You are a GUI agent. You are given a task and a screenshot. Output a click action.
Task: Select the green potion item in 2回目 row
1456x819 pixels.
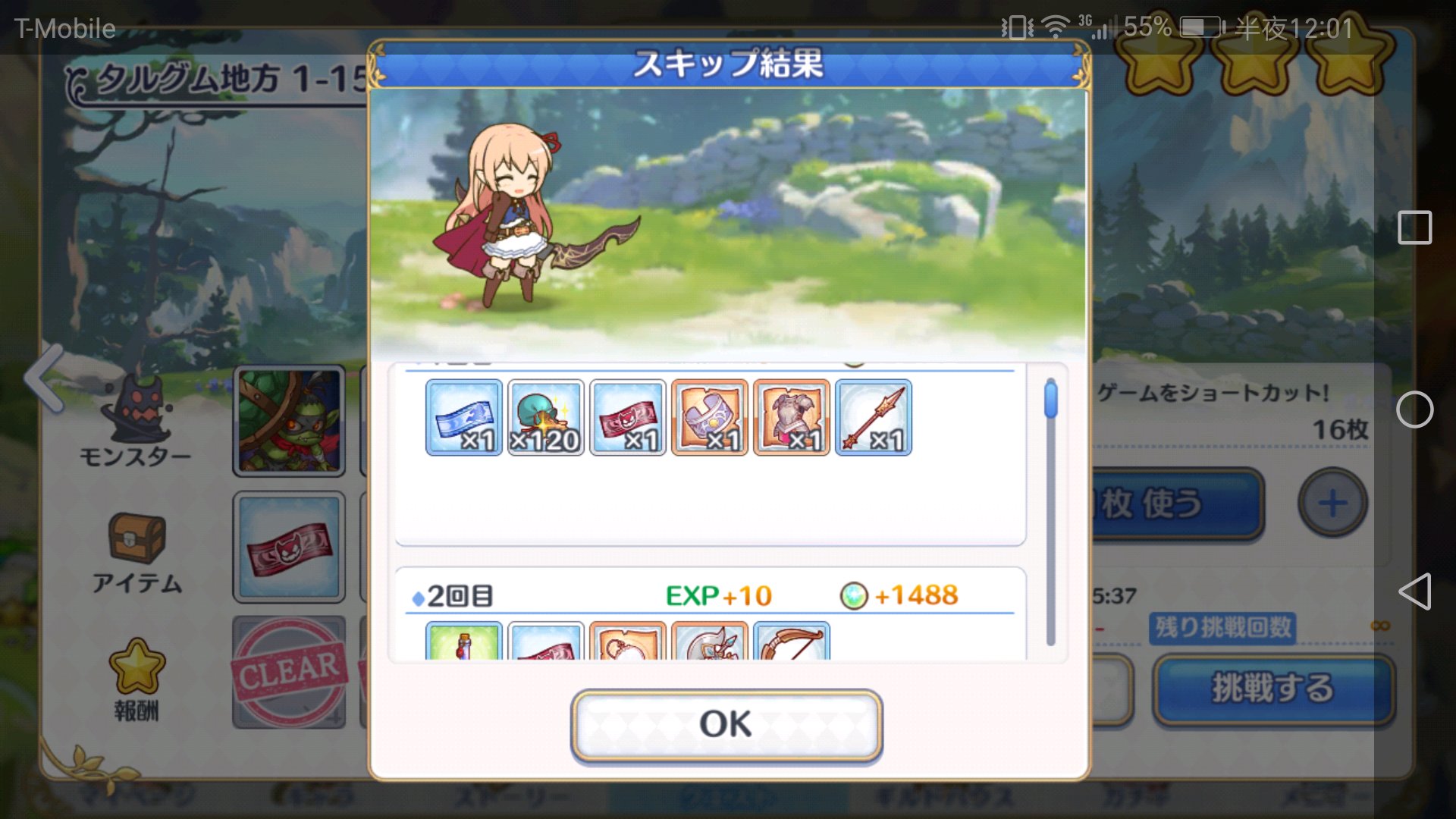click(x=463, y=641)
